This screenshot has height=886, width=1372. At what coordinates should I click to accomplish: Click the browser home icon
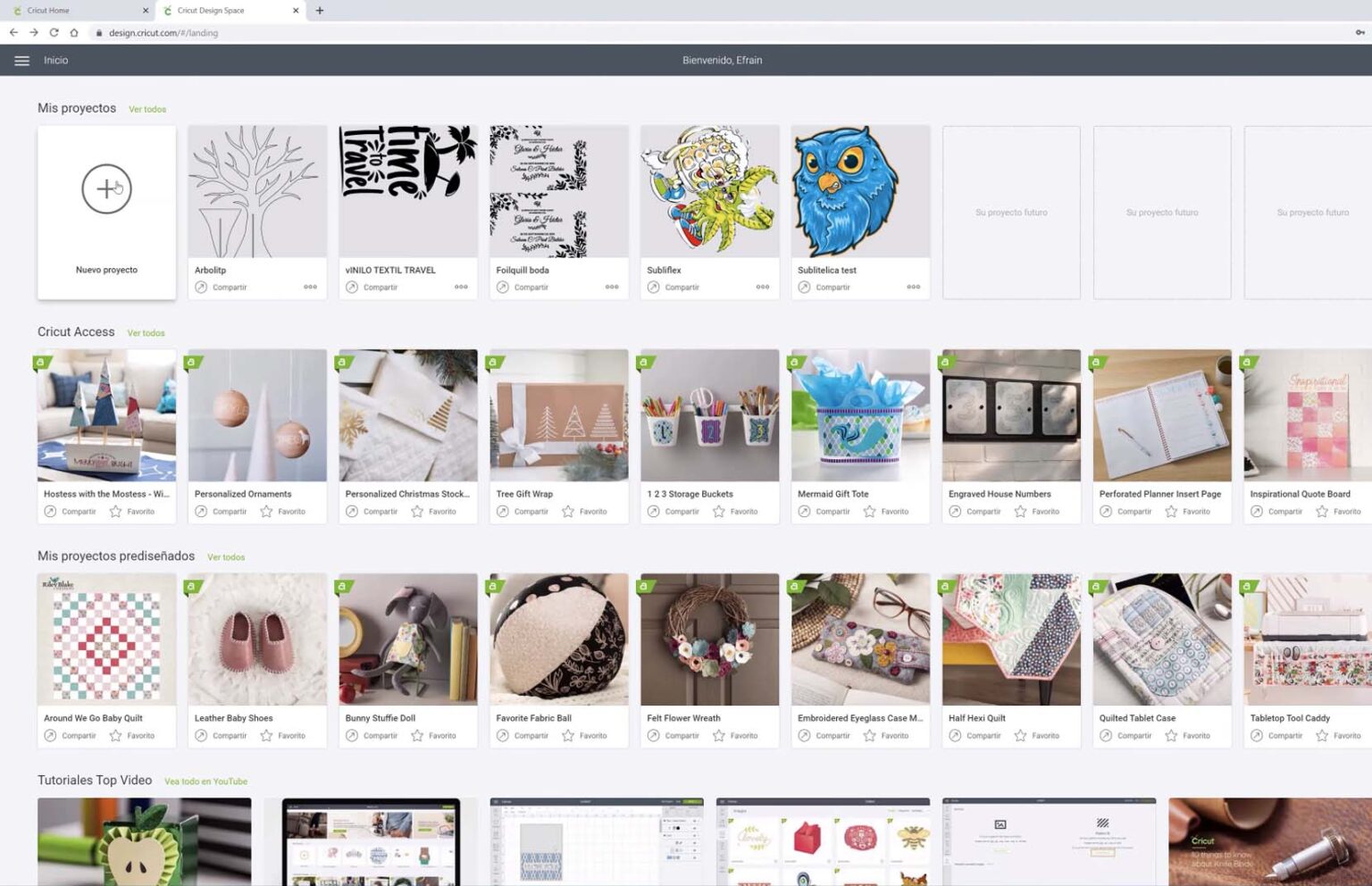pyautogui.click(x=74, y=33)
